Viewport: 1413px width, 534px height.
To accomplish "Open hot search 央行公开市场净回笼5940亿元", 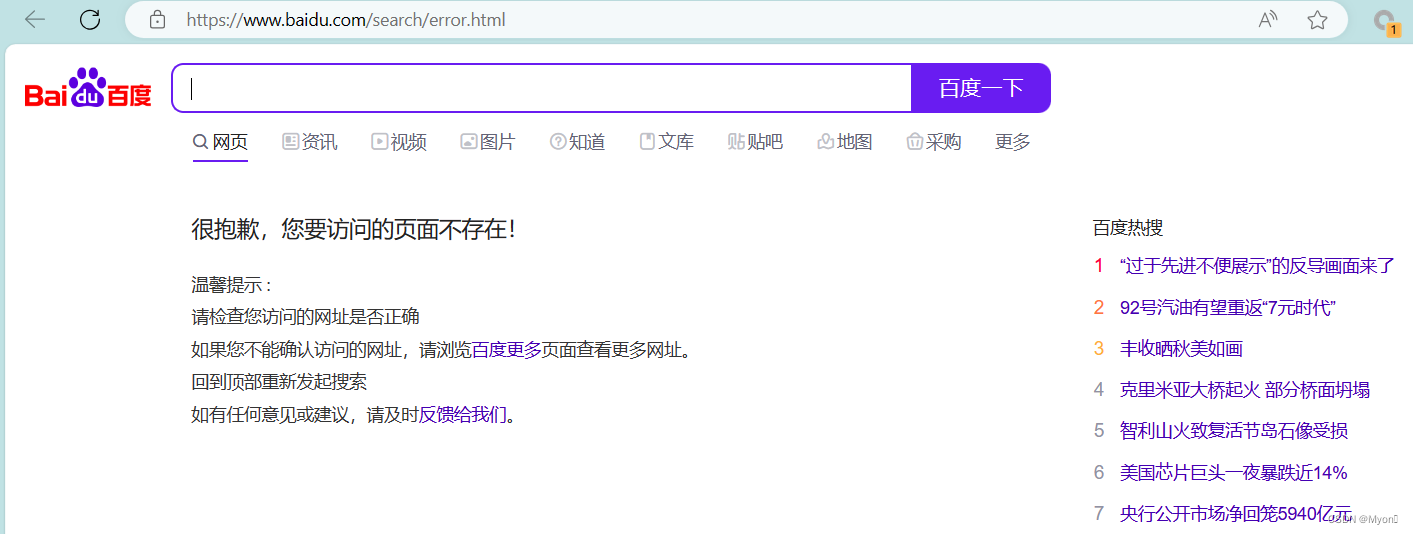I will pos(1236,514).
